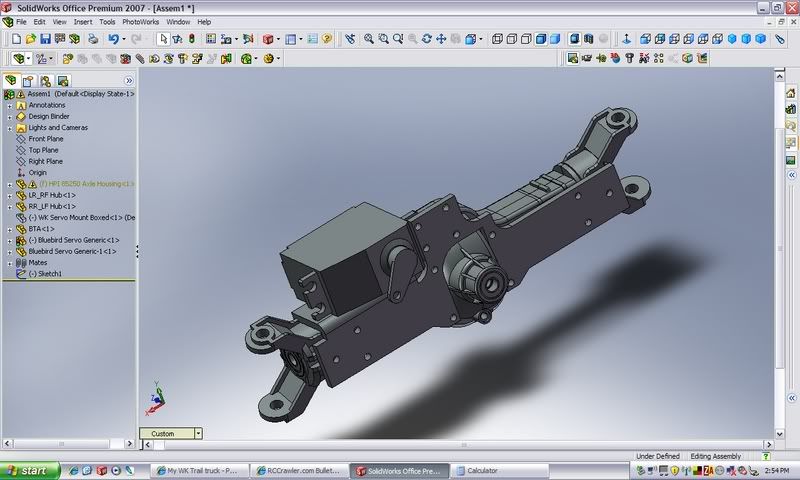Click the Mate paperclip tool

pyautogui.click(x=140, y=59)
